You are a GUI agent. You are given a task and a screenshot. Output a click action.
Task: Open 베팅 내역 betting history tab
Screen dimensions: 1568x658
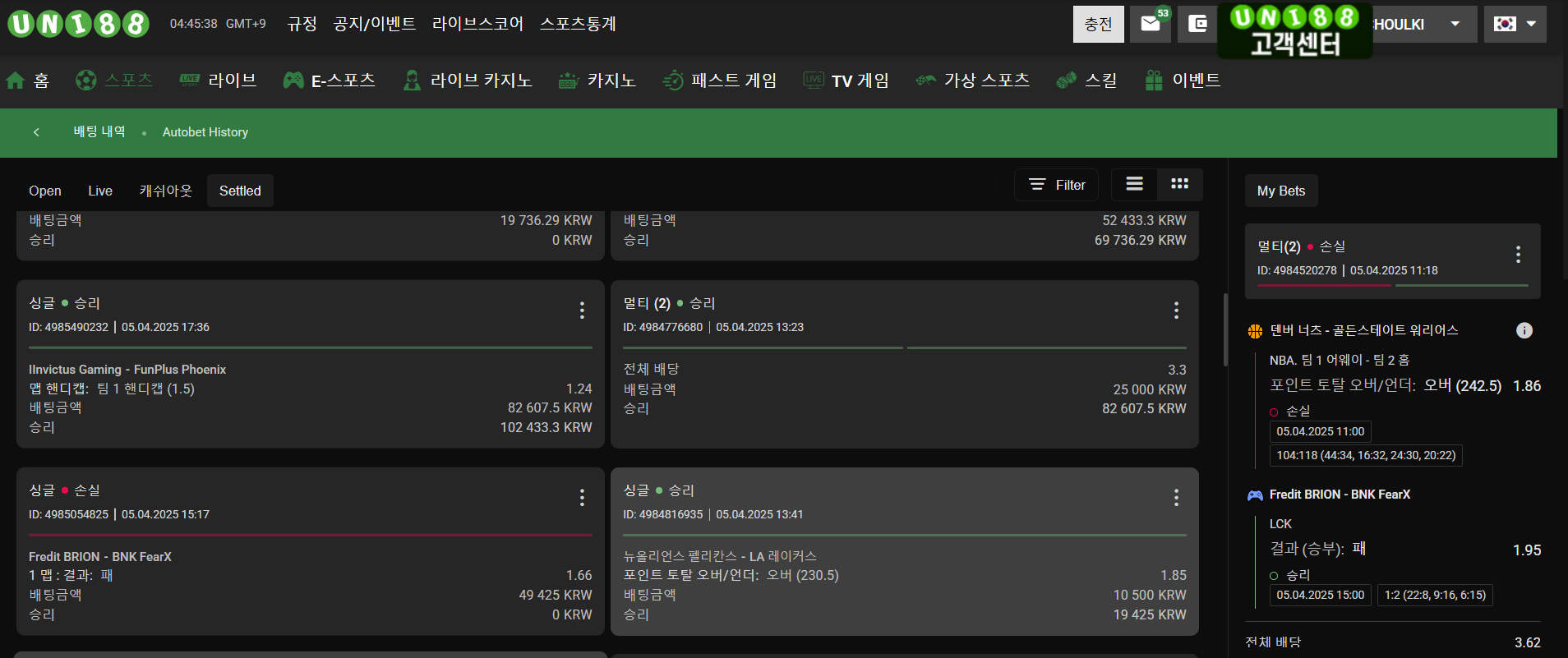pos(99,131)
